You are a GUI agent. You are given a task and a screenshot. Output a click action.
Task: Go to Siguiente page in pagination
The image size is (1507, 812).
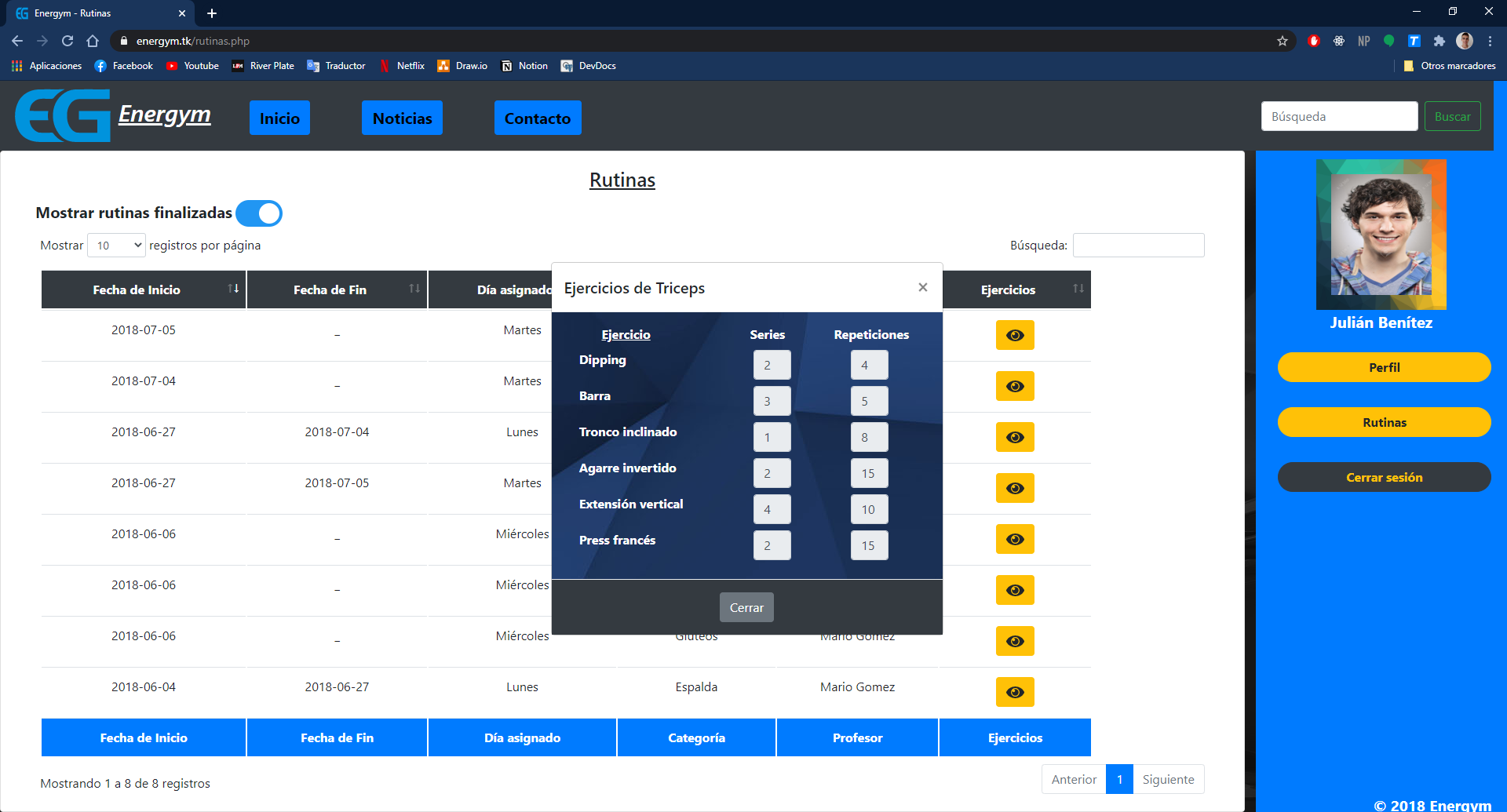coord(1168,779)
